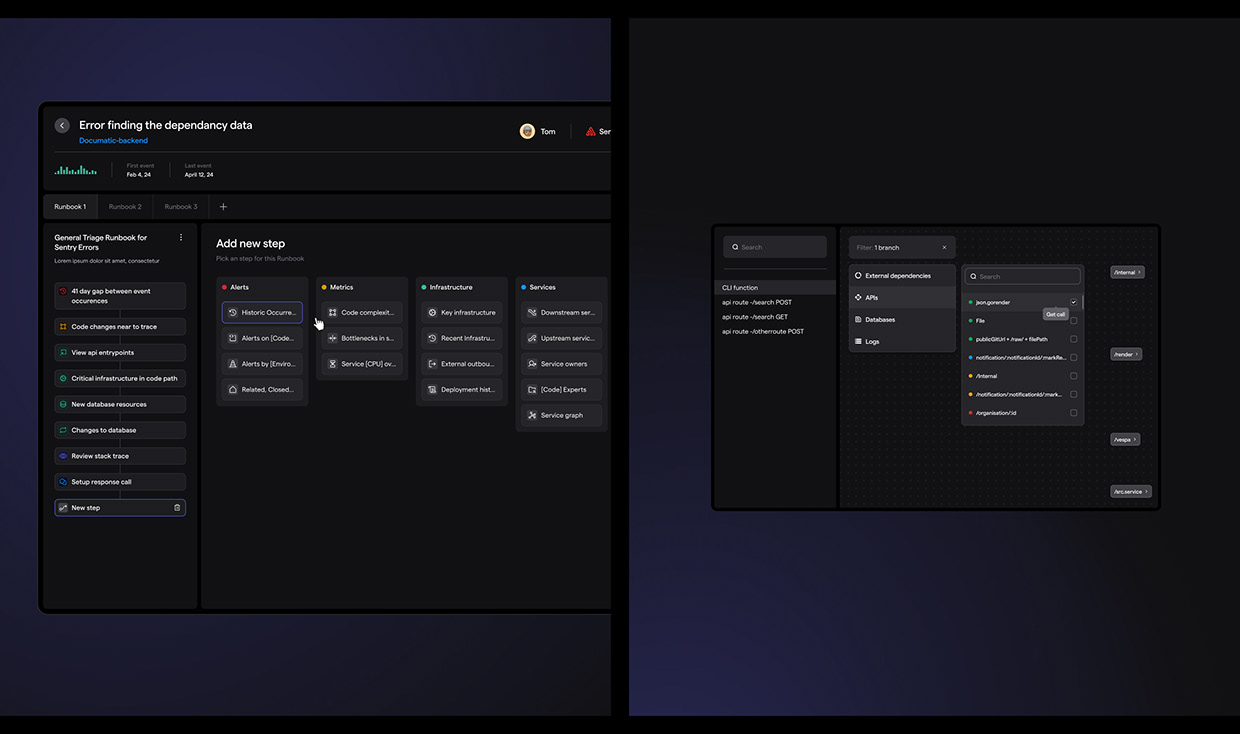Image resolution: width=1240 pixels, height=734 pixels.
Task: Expand the /render node on the graph
Action: click(1136, 354)
